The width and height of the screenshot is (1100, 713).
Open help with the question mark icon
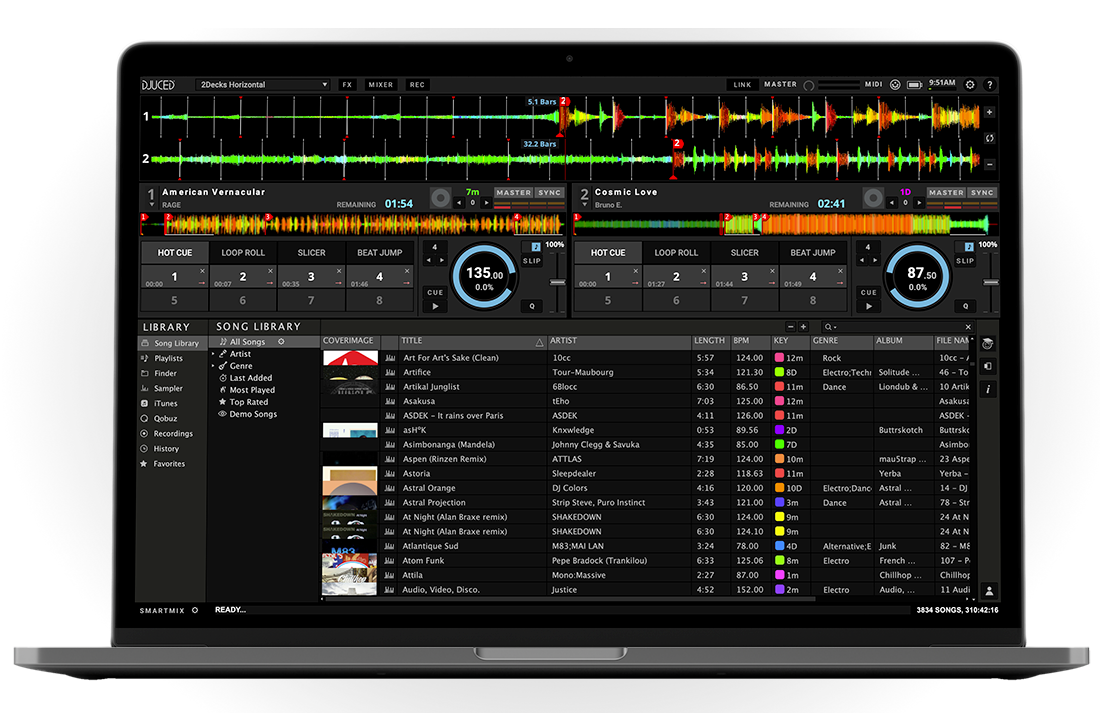click(990, 84)
